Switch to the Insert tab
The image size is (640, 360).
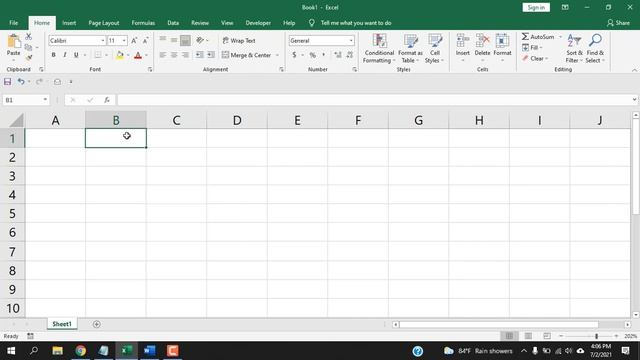tap(69, 23)
